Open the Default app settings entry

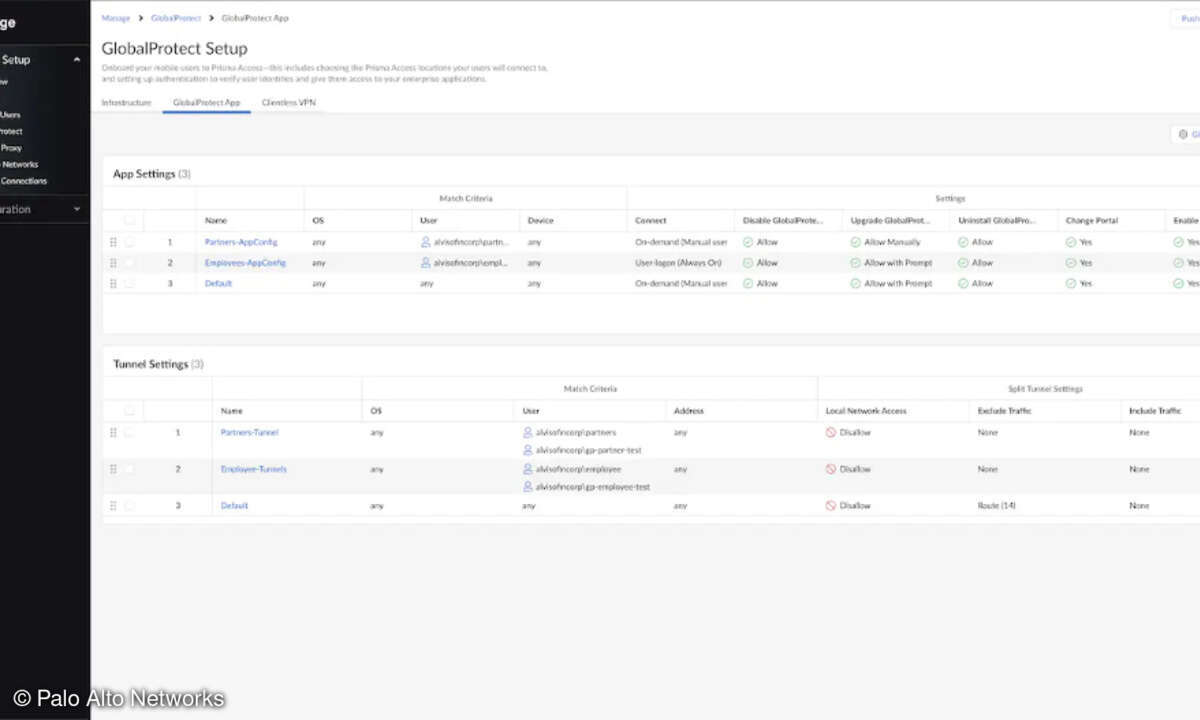pos(218,284)
